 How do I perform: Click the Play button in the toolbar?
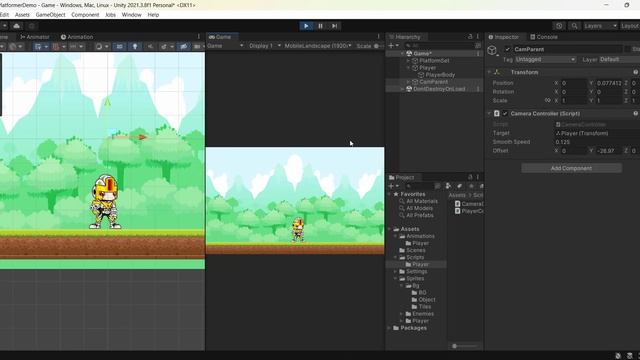[x=306, y=26]
